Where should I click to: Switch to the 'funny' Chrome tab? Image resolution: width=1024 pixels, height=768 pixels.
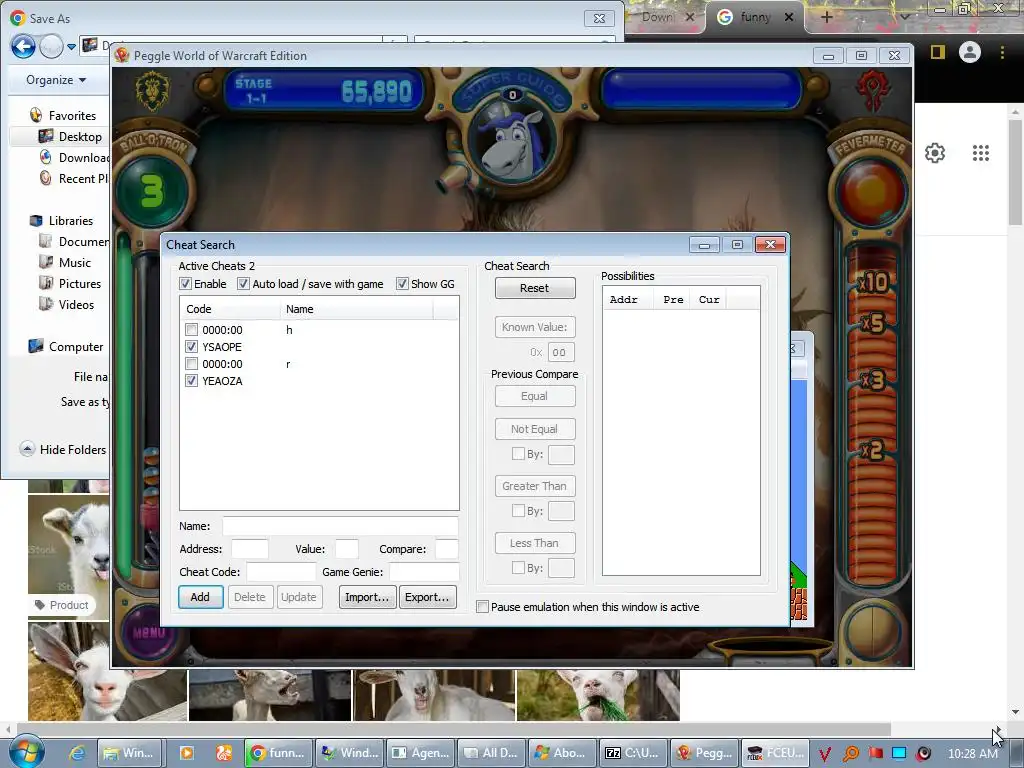[755, 18]
